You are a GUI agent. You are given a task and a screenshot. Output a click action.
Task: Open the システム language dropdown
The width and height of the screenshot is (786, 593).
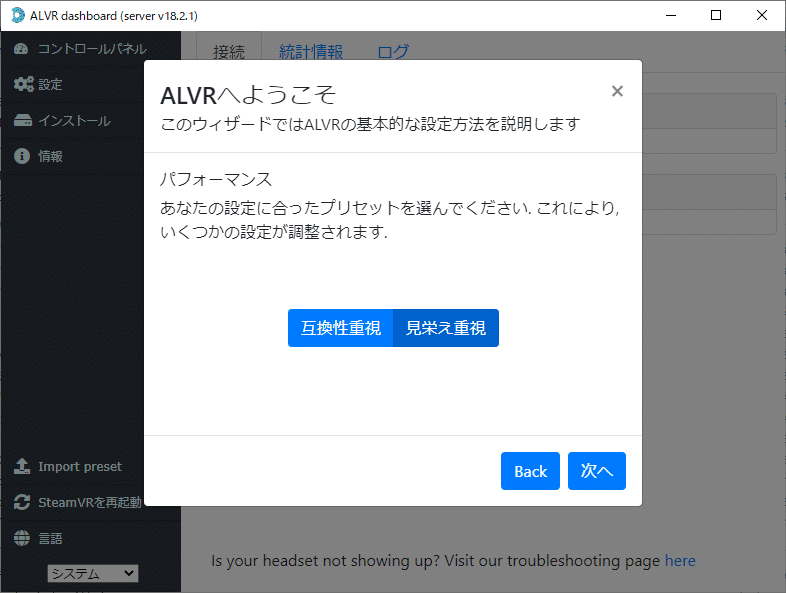[93, 573]
